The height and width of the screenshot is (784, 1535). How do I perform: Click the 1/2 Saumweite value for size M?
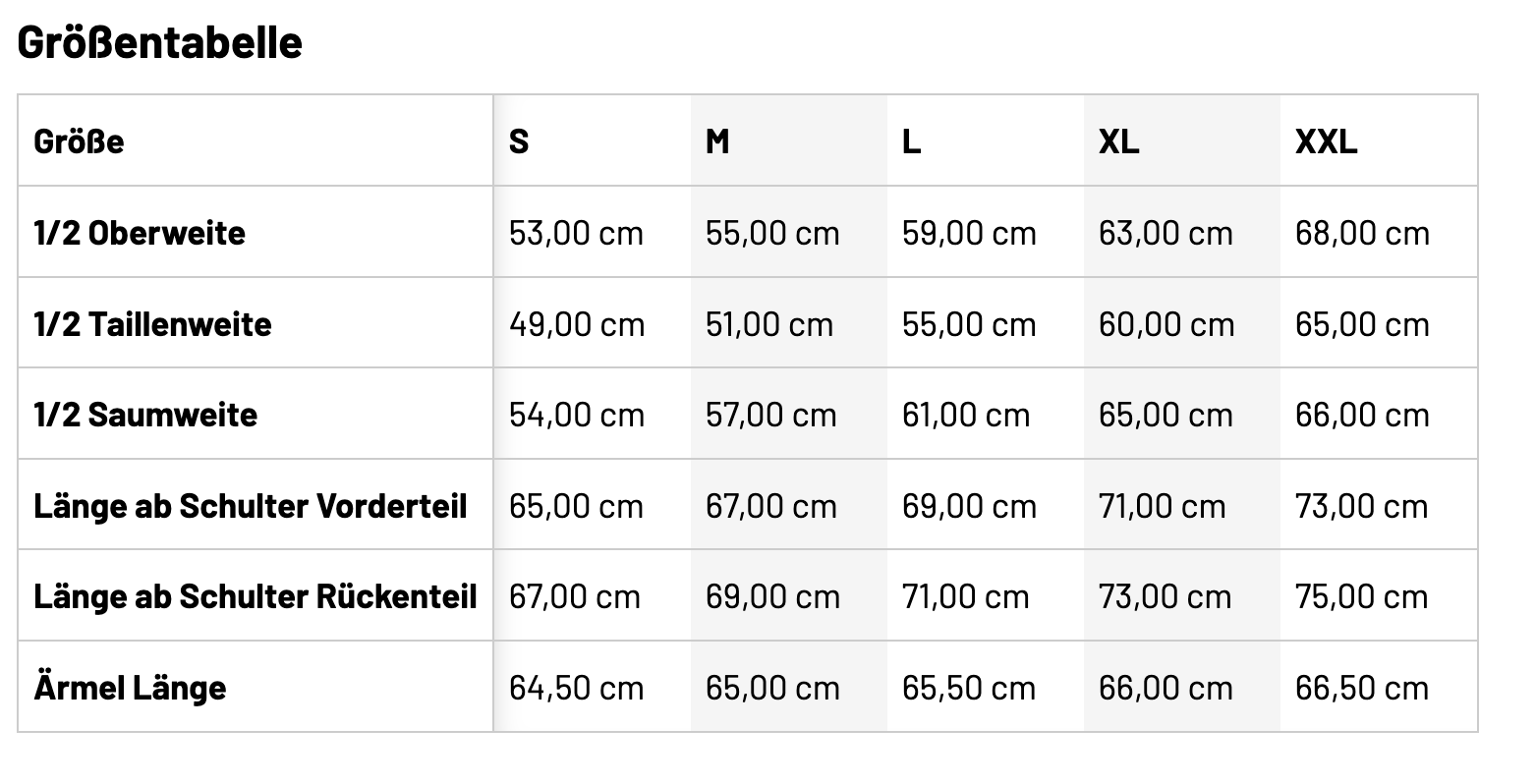pos(770,415)
